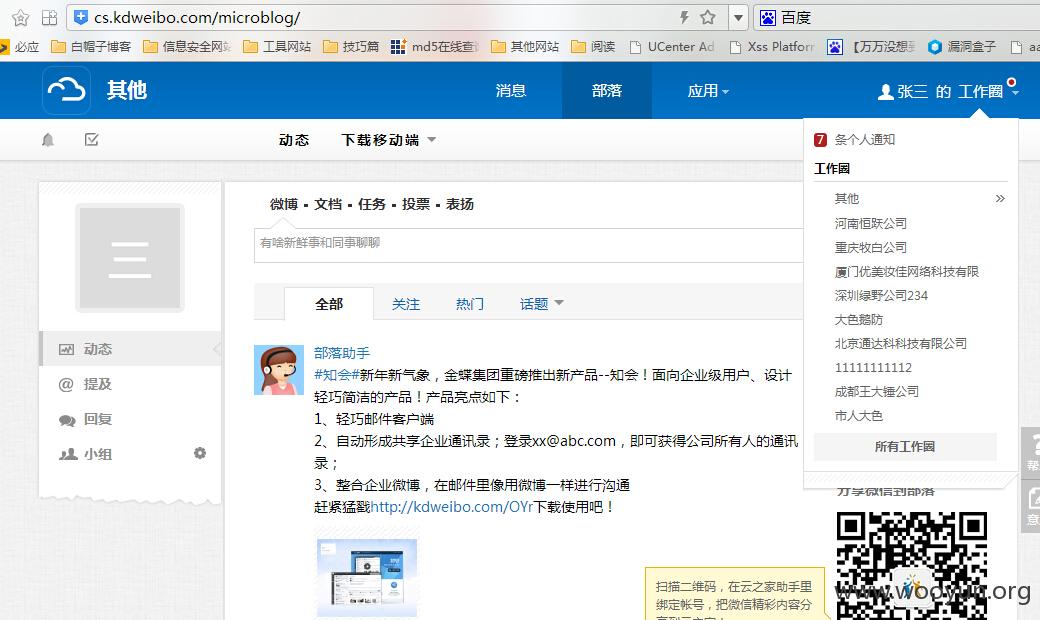The image size is (1040, 620).
Task: Click the task checklist icon beside the bell
Action: 92,139
